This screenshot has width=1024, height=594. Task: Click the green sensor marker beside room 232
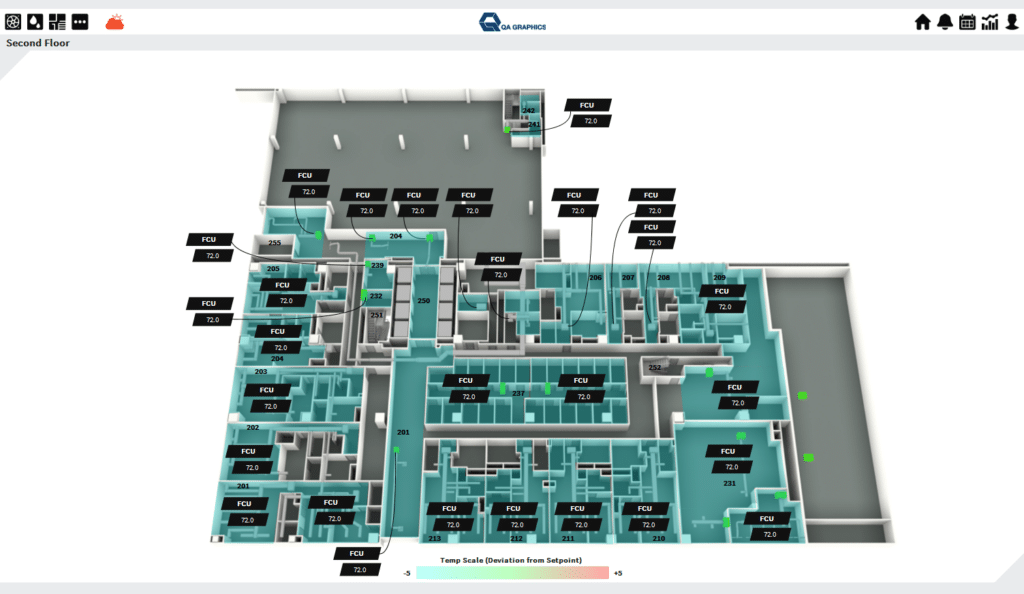click(x=364, y=294)
